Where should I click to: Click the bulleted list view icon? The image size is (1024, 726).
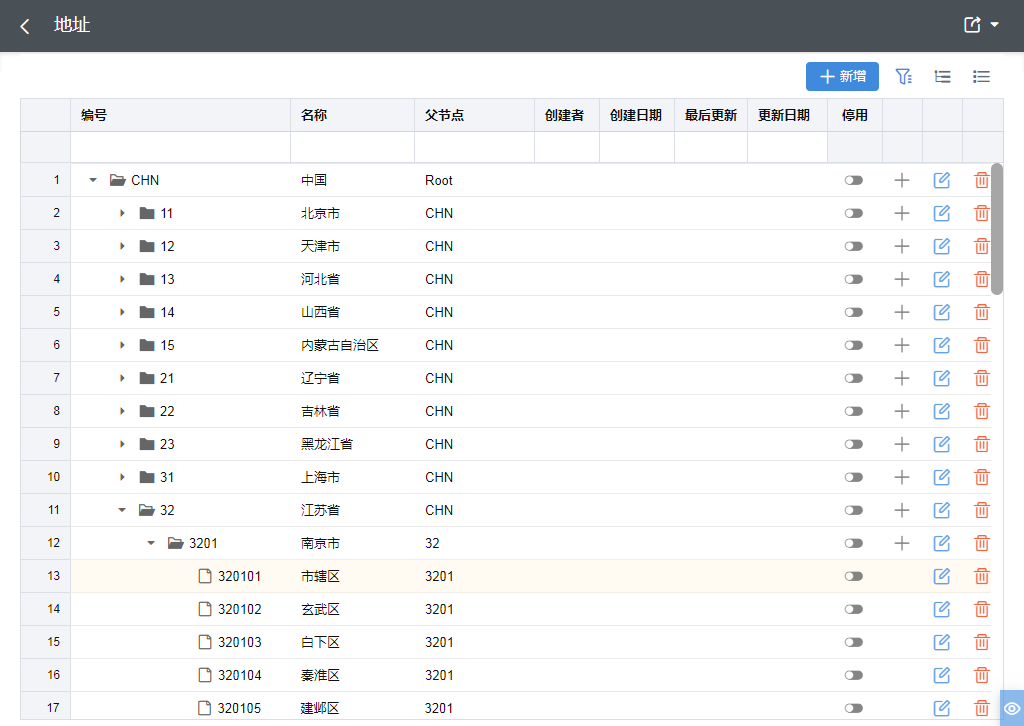981,77
